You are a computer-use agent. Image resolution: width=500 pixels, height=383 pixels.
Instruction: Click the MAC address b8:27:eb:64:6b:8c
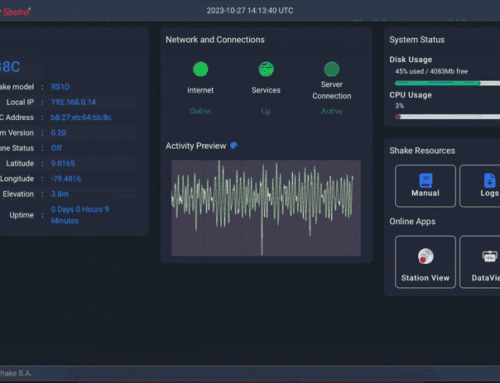[x=81, y=117]
